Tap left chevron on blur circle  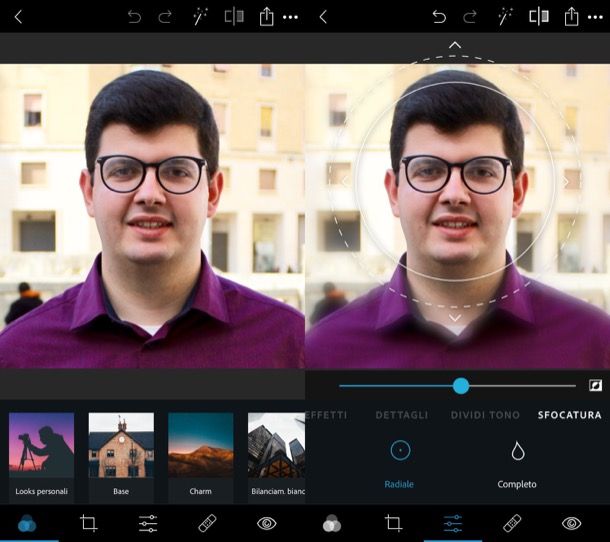(345, 182)
